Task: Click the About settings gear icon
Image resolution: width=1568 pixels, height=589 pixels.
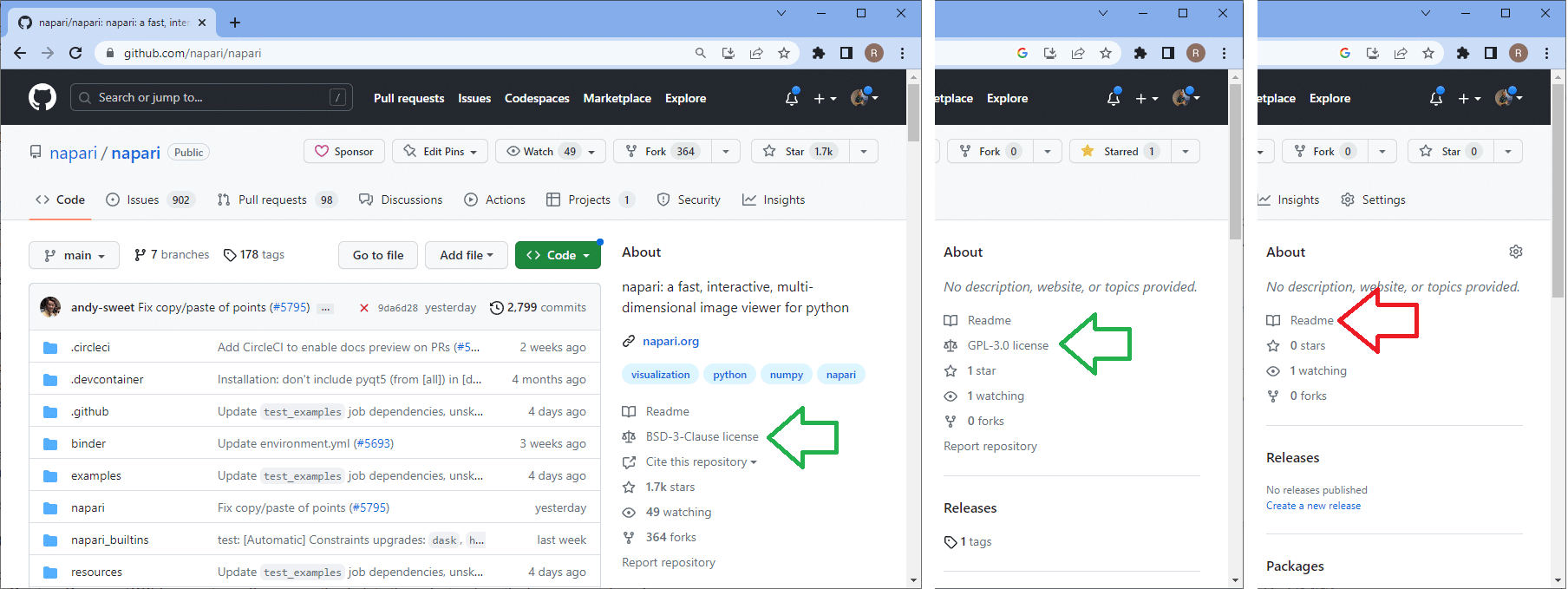Action: click(x=1515, y=252)
